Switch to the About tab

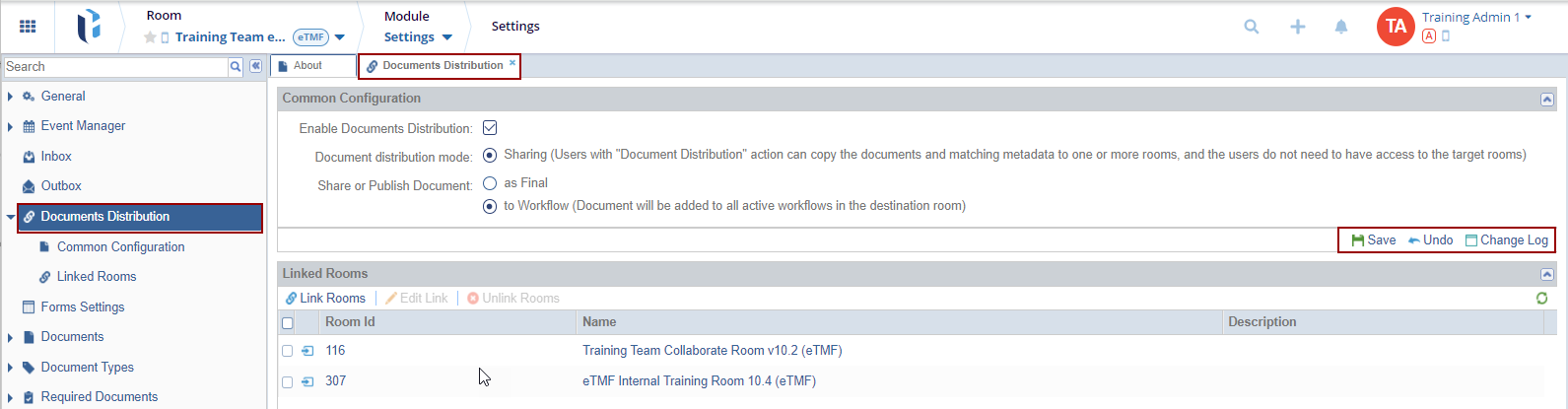coord(307,66)
